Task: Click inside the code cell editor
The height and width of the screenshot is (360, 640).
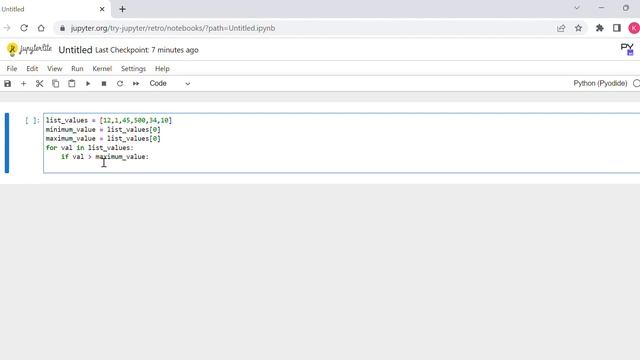Action: [341, 143]
